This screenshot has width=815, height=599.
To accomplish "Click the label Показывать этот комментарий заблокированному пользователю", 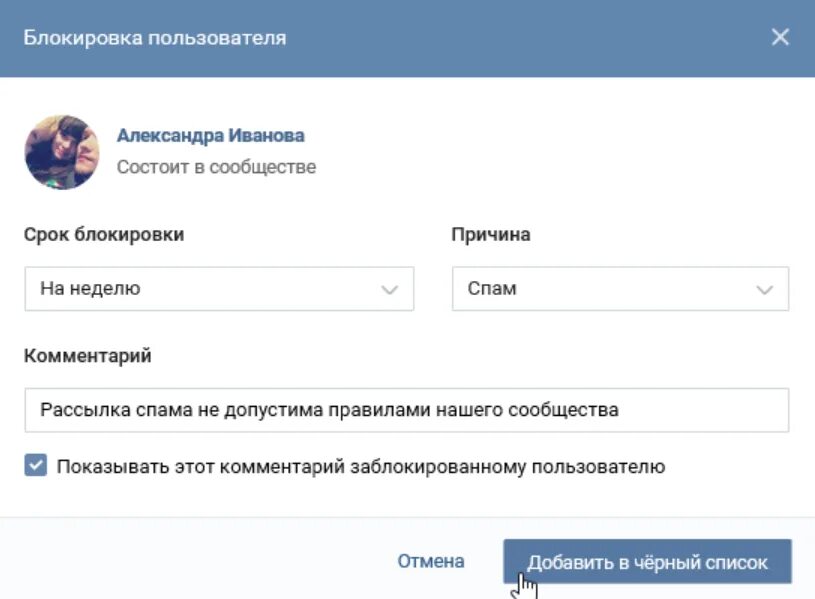I will (361, 467).
